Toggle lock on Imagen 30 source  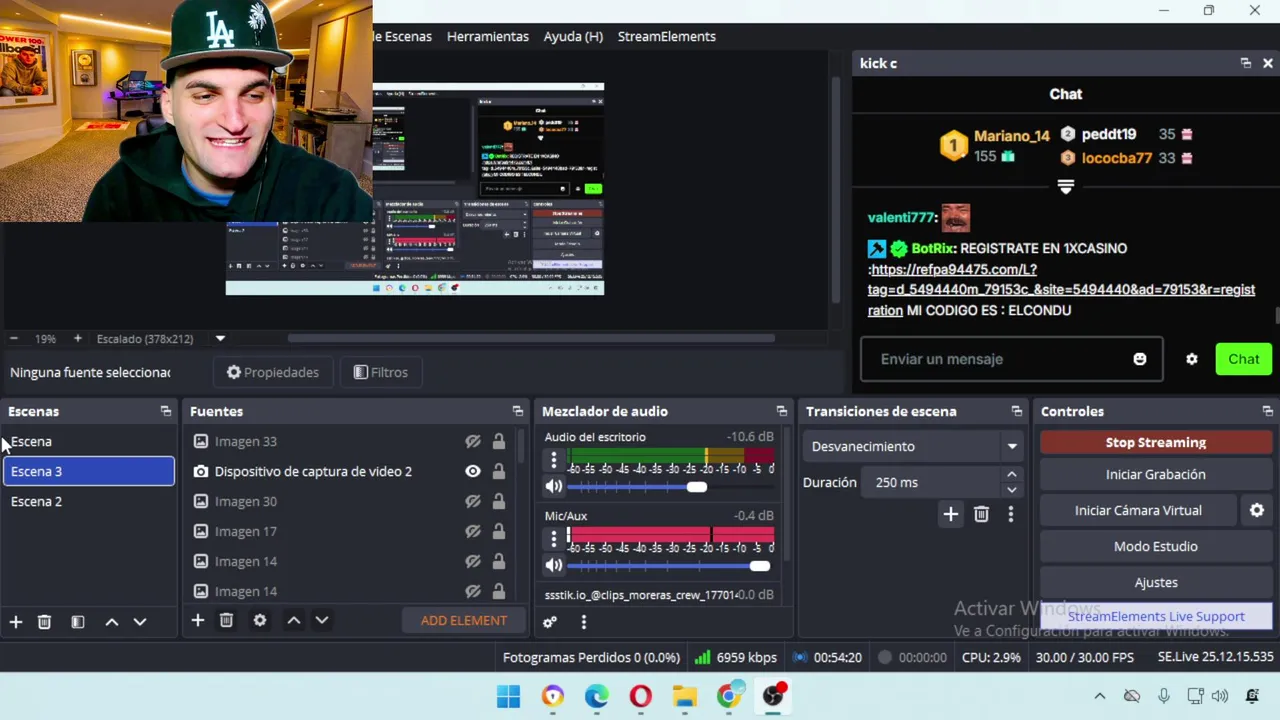click(x=498, y=501)
